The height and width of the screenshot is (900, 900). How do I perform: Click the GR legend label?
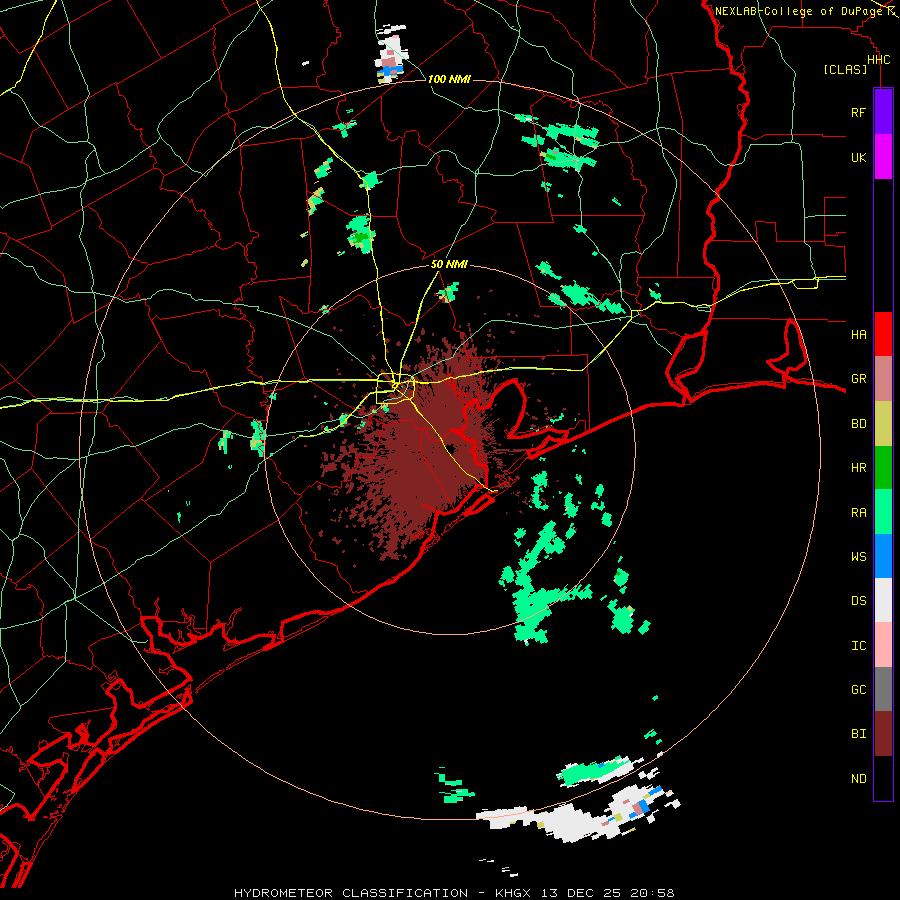pos(858,379)
